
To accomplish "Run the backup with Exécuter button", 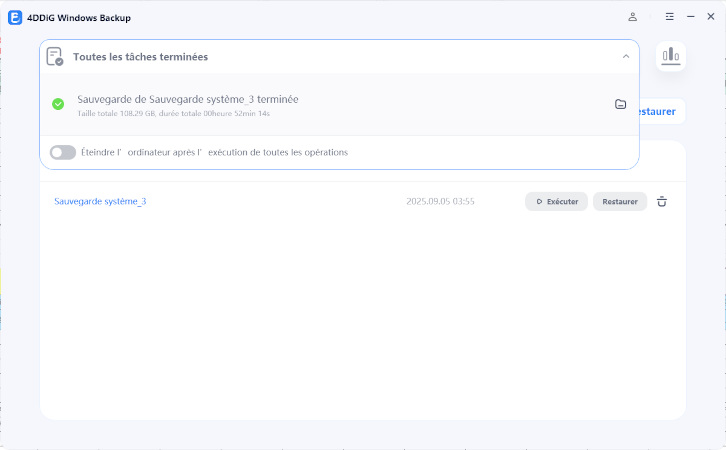I will (556, 201).
